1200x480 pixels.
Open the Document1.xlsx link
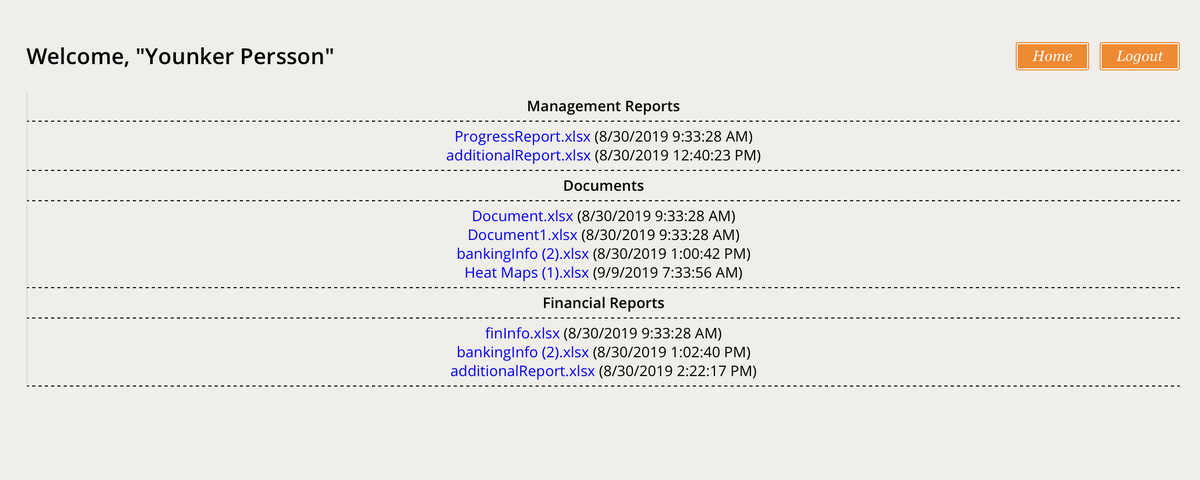pos(522,234)
